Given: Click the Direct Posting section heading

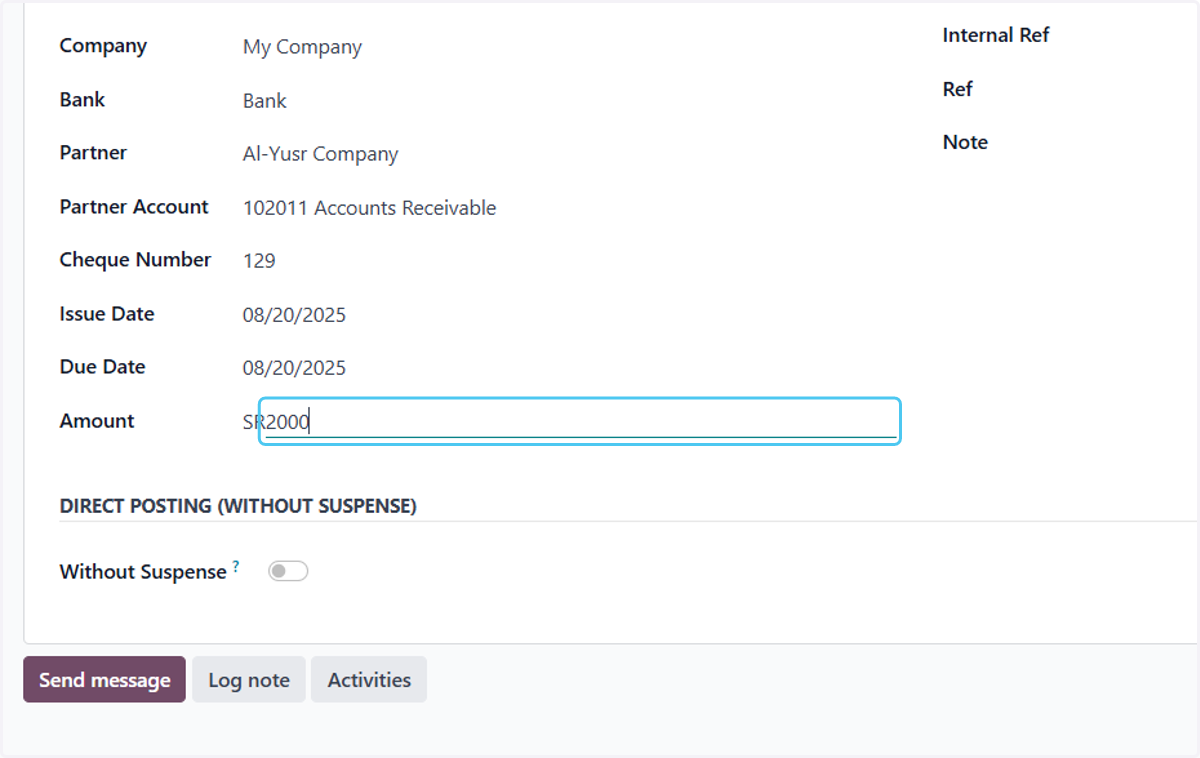Looking at the screenshot, I should coord(238,506).
